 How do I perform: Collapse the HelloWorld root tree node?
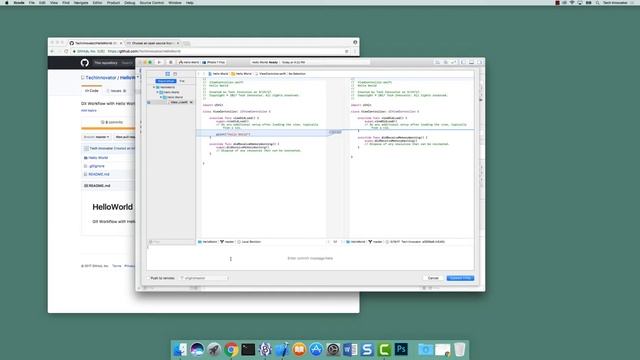tap(154, 87)
